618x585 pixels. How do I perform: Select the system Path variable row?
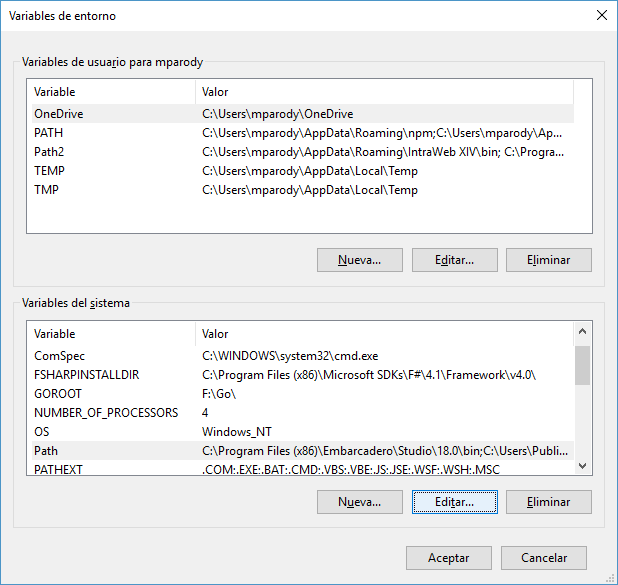(x=303, y=451)
